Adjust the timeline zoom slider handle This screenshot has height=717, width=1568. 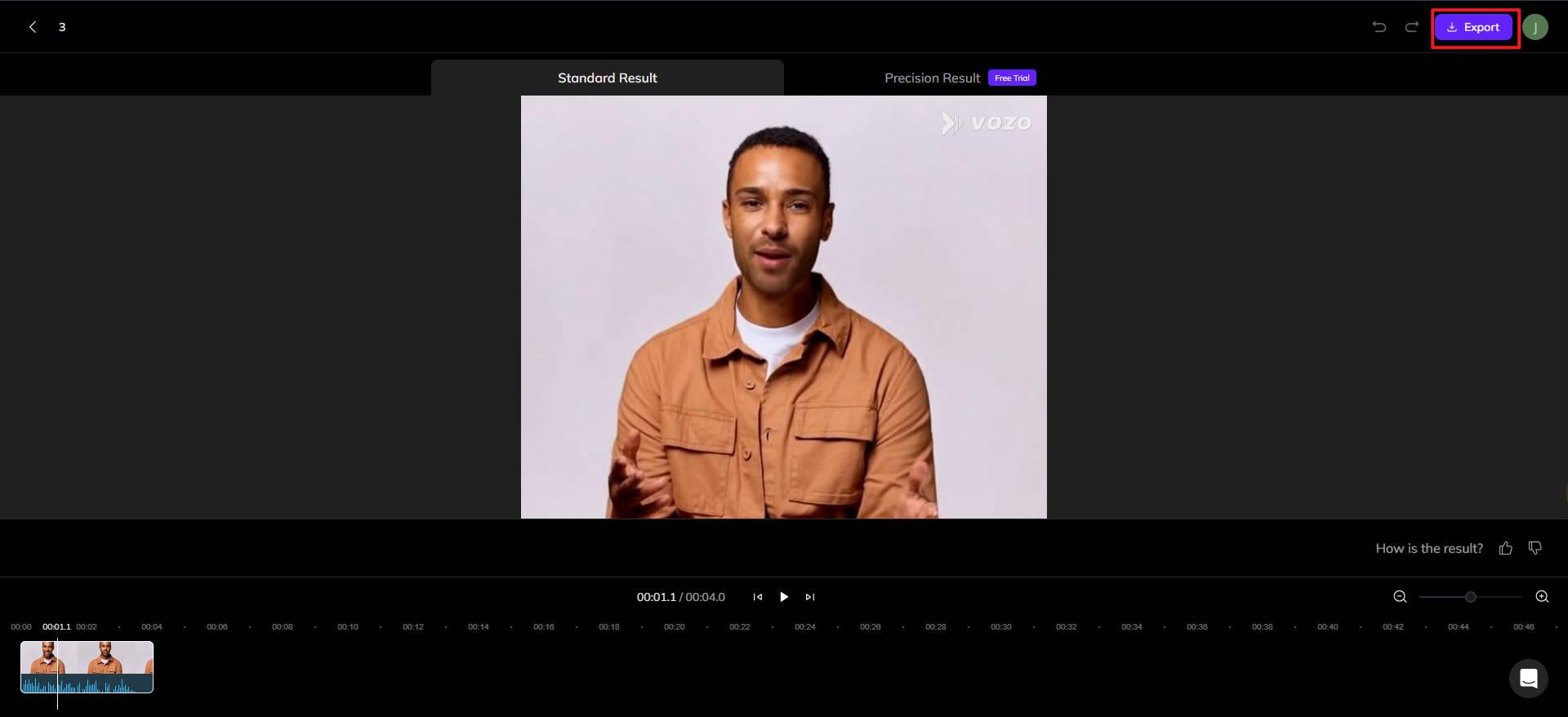[x=1470, y=597]
